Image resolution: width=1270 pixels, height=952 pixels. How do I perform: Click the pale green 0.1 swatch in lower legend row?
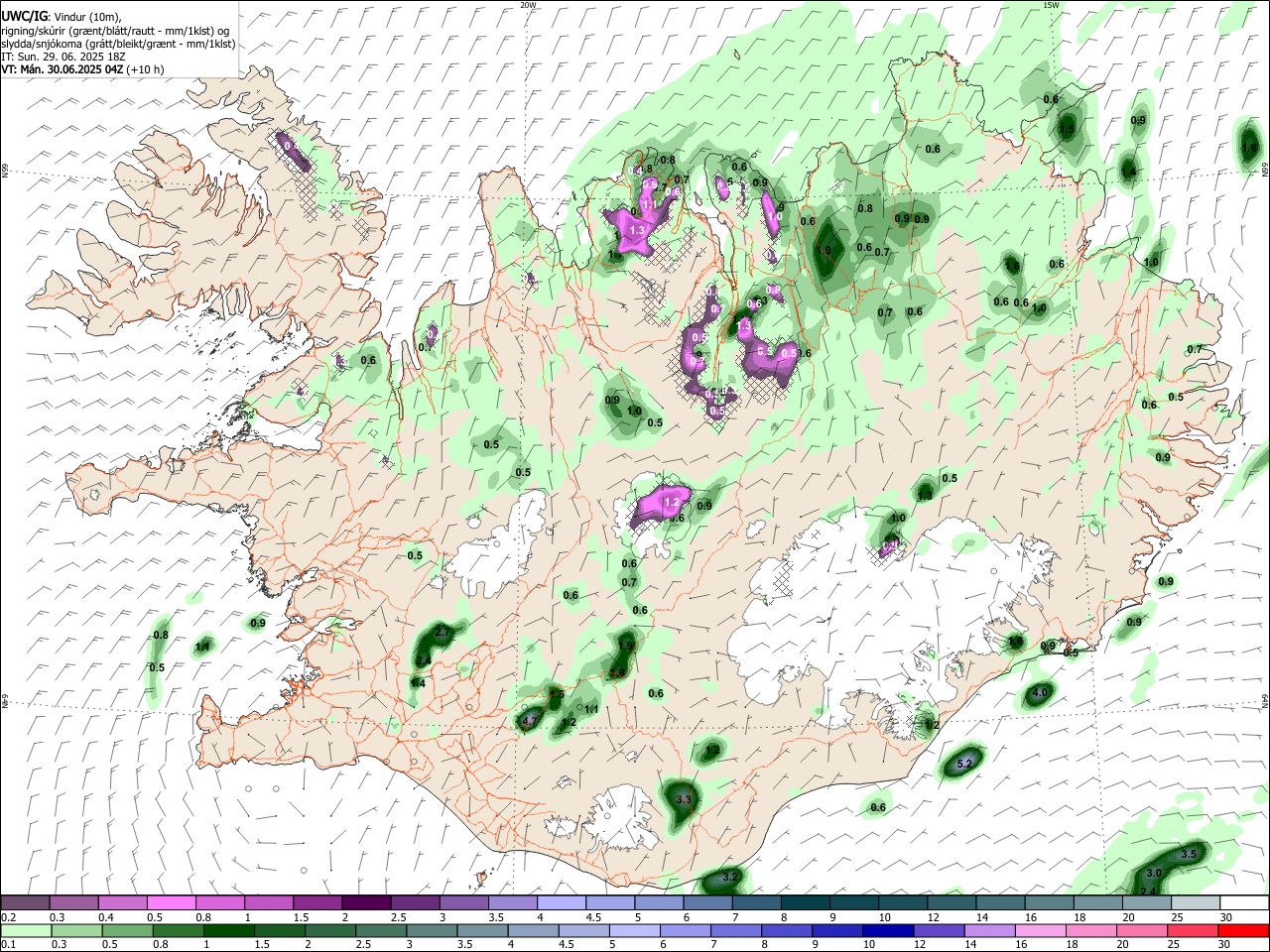pyautogui.click(x=25, y=930)
